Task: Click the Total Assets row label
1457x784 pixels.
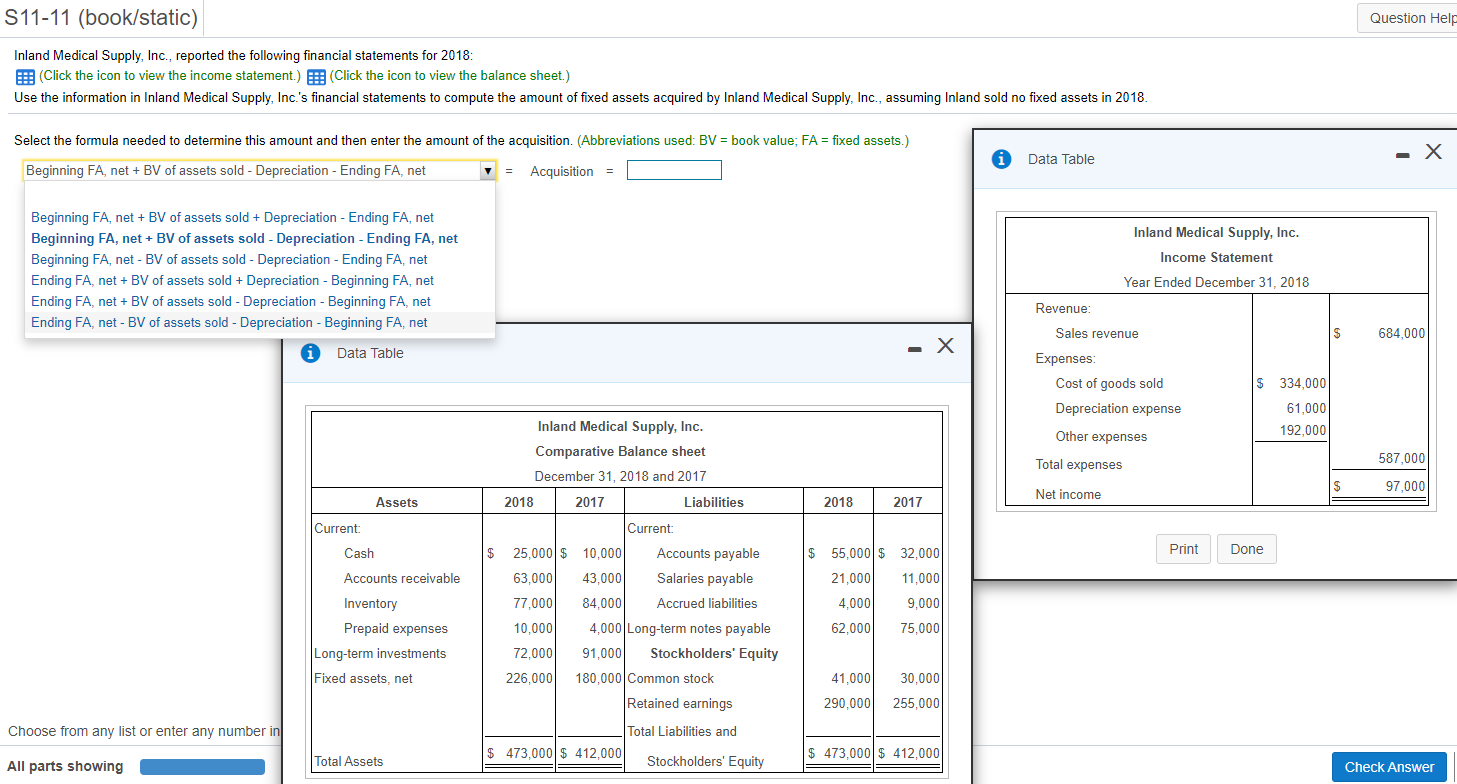Action: click(348, 762)
